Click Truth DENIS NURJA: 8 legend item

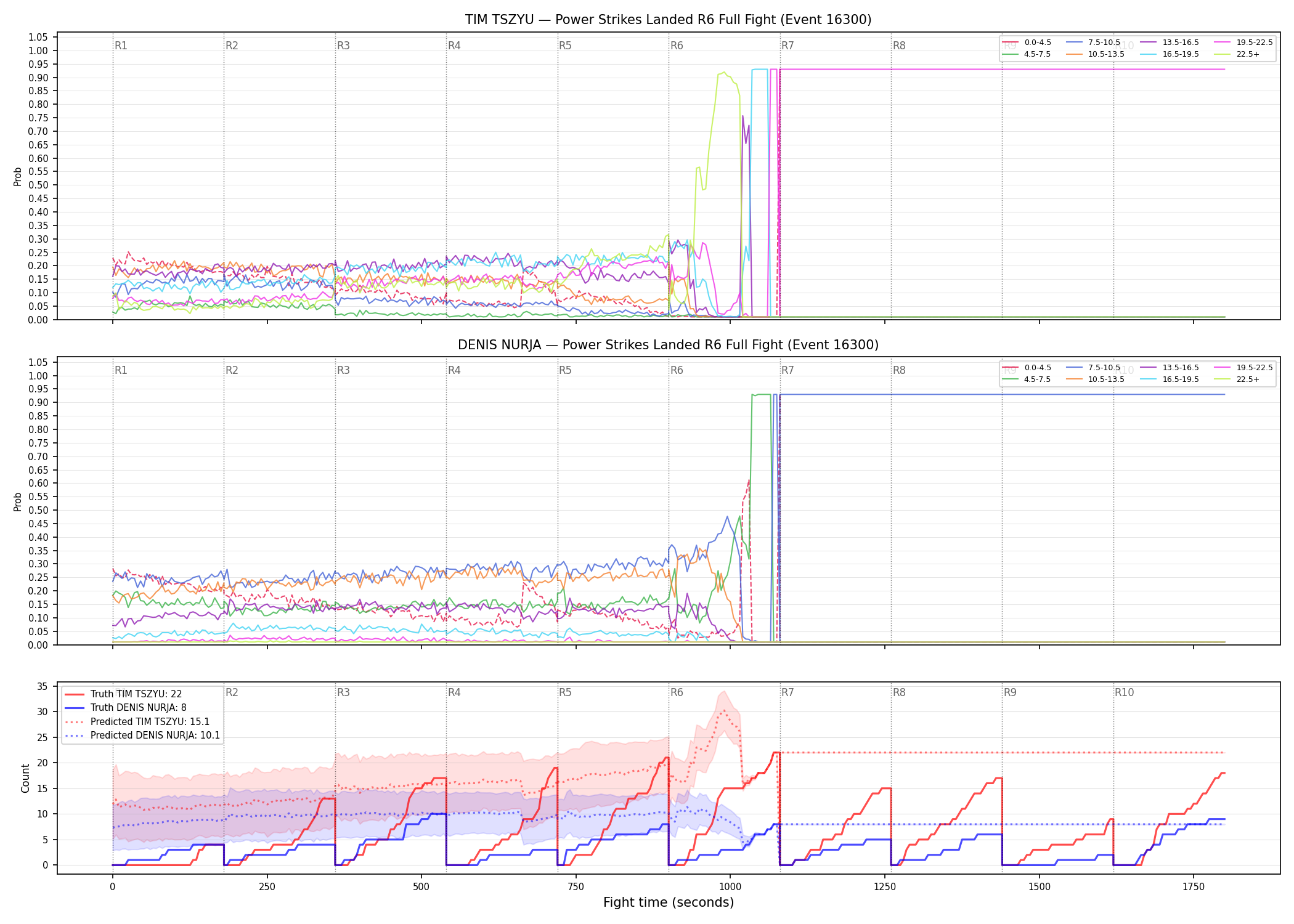(x=126, y=708)
